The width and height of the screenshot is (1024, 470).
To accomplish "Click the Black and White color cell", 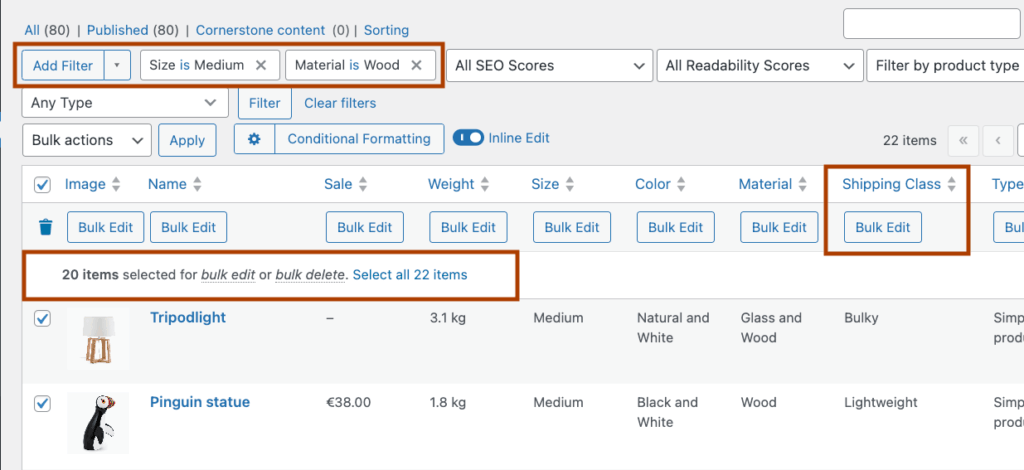I will tap(667, 413).
